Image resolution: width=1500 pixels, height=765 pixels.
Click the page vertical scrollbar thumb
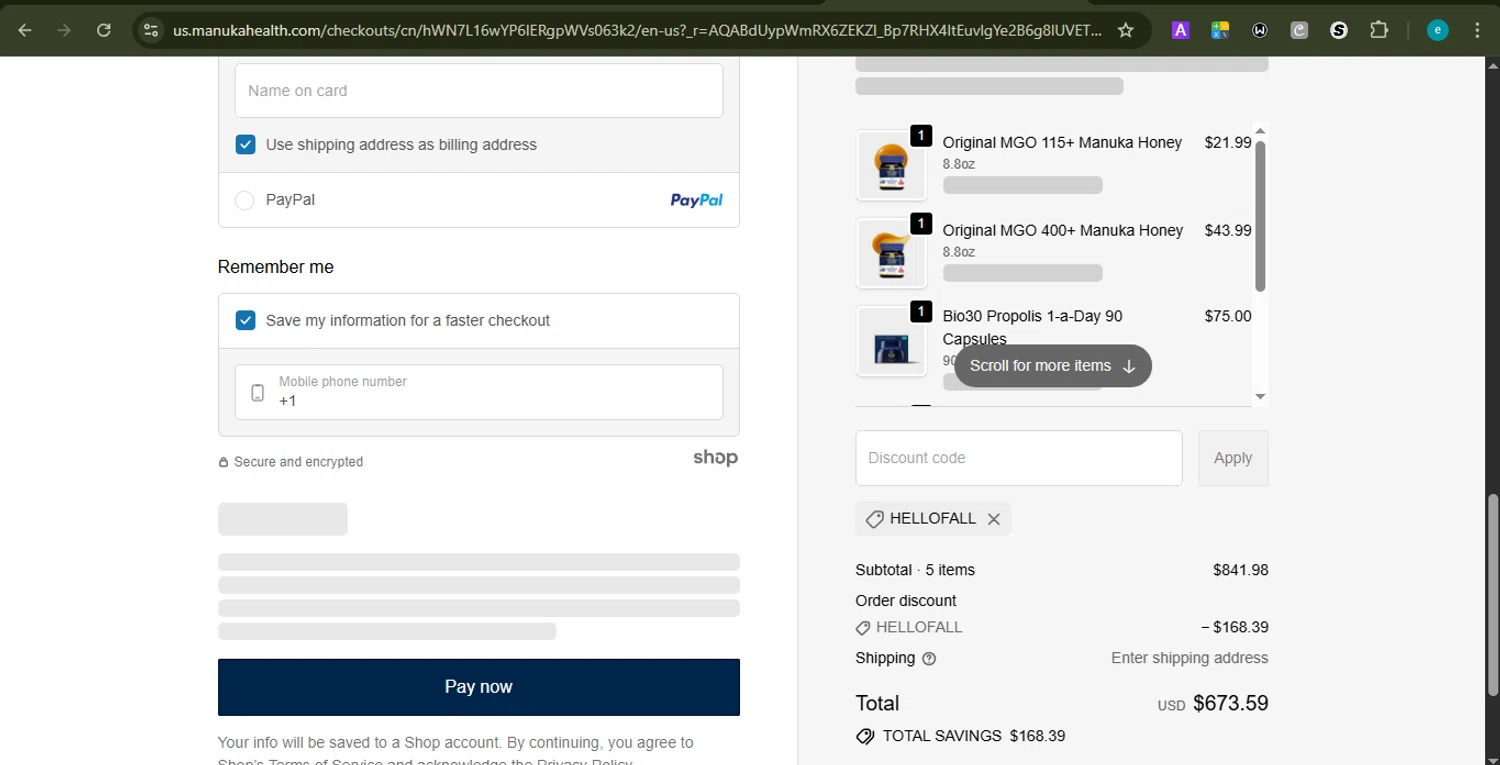[x=1492, y=595]
